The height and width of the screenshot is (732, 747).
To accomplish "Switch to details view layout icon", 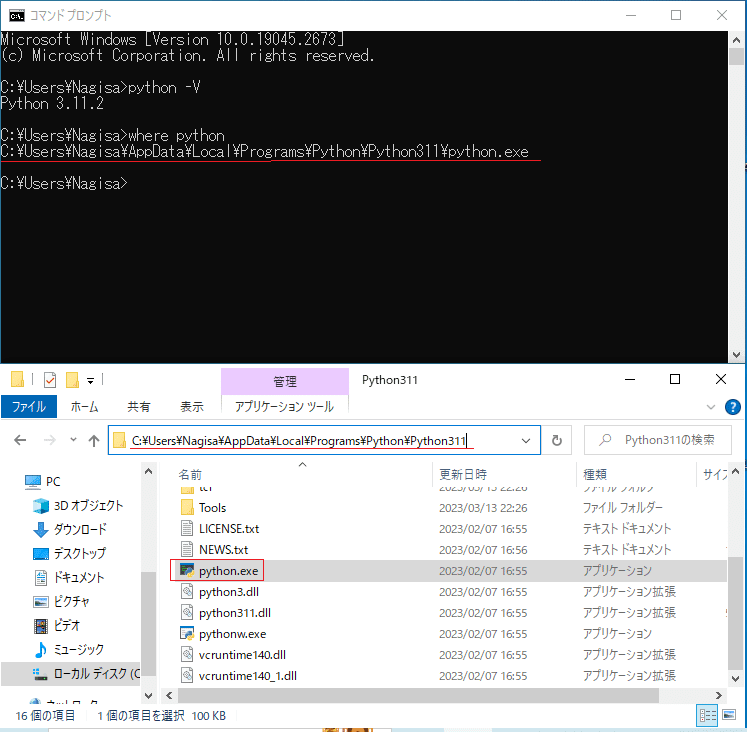I will coord(707,715).
